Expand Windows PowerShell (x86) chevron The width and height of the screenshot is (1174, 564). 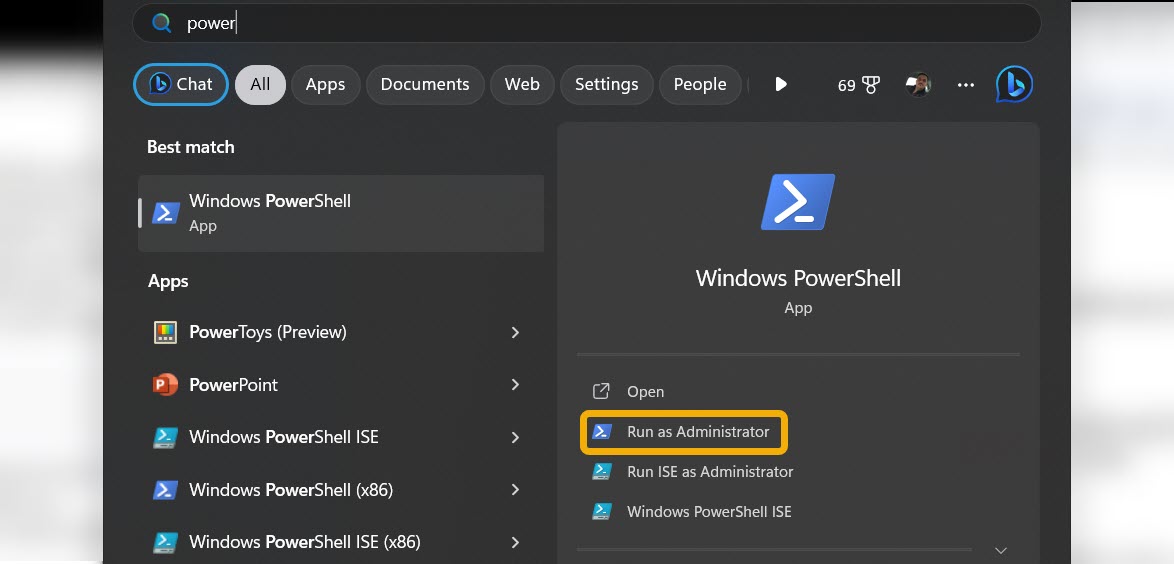pos(515,489)
